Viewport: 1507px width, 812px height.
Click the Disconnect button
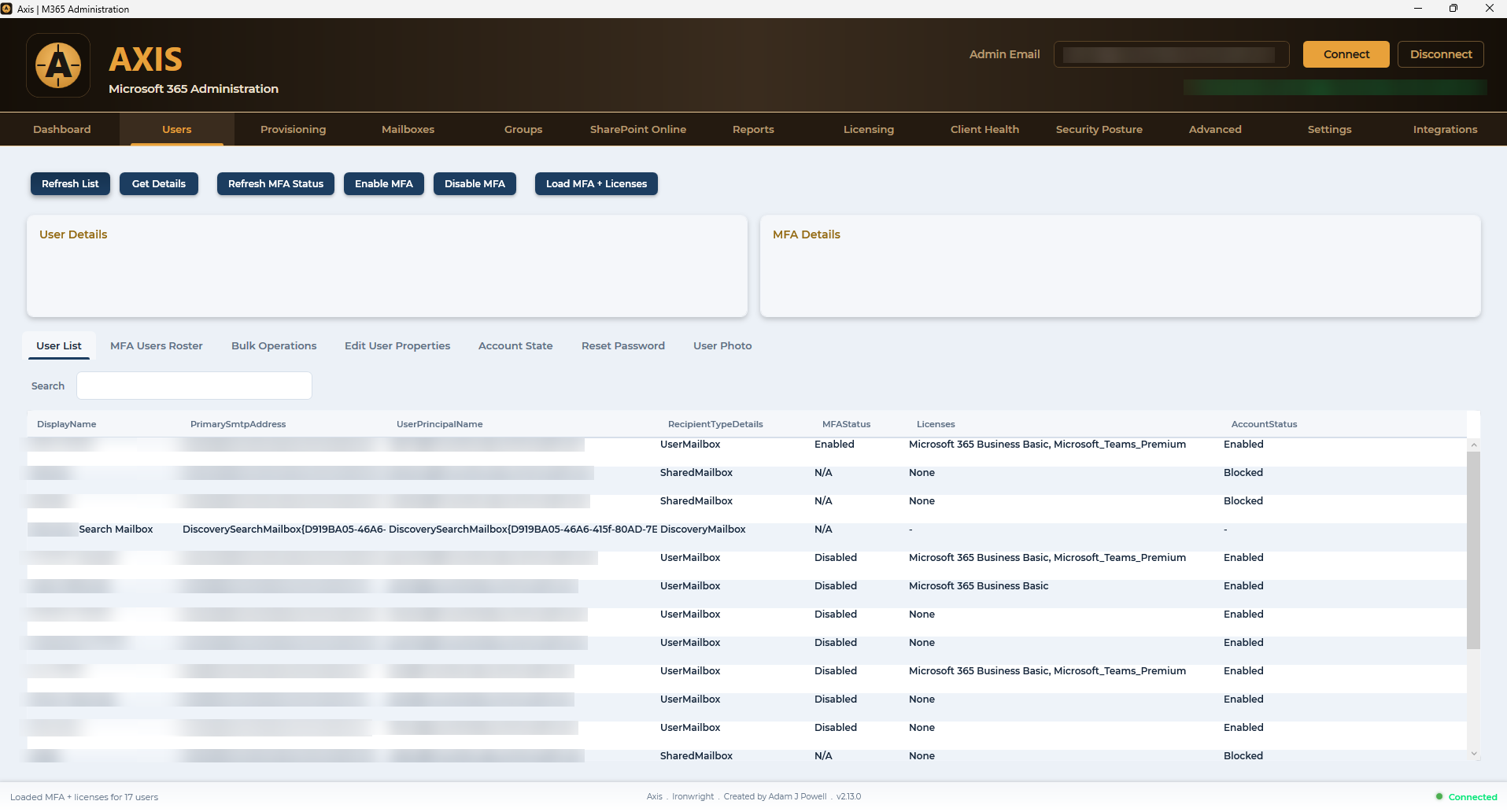click(x=1441, y=54)
